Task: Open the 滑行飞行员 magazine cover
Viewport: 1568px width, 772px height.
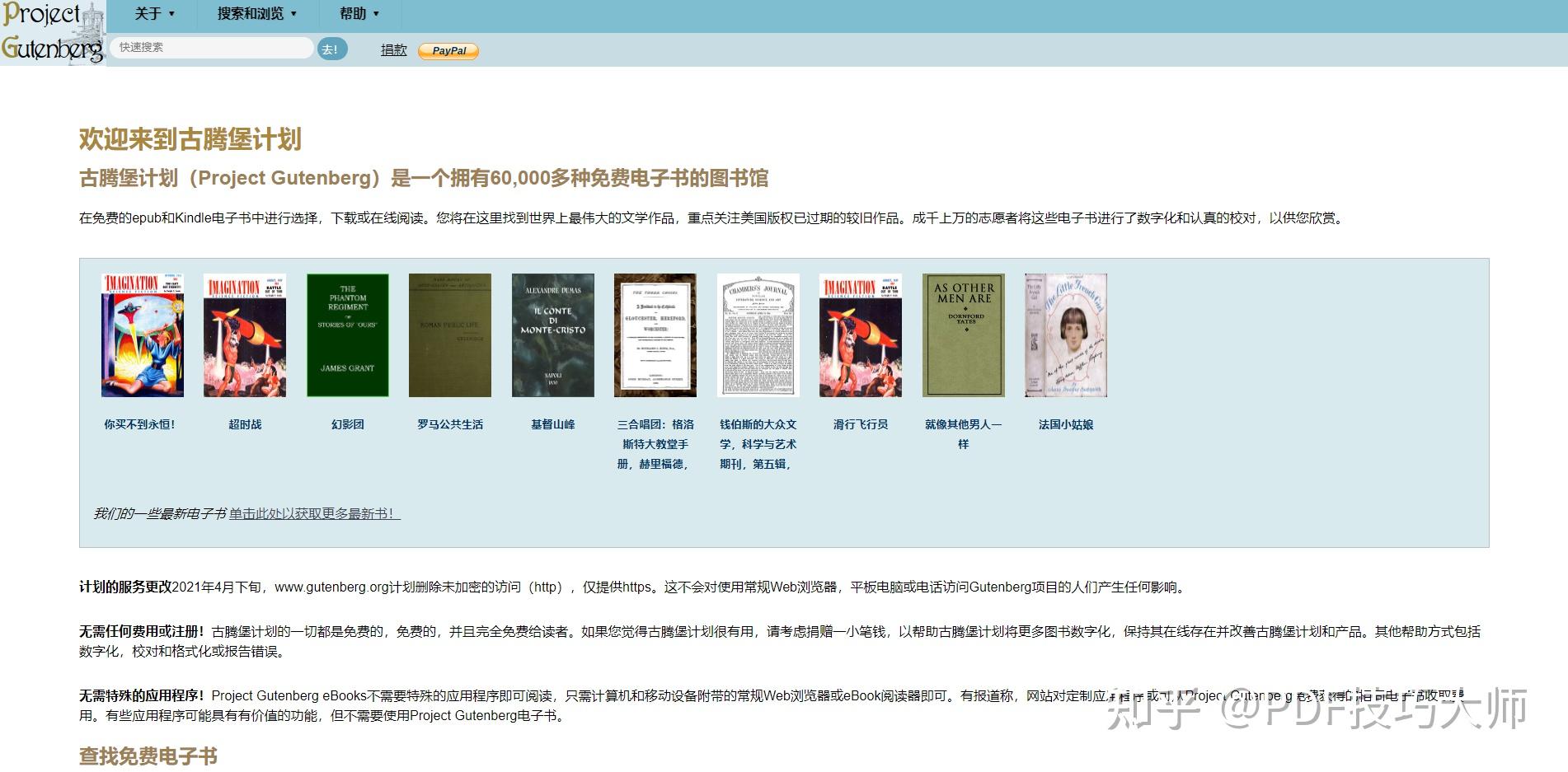Action: click(861, 335)
